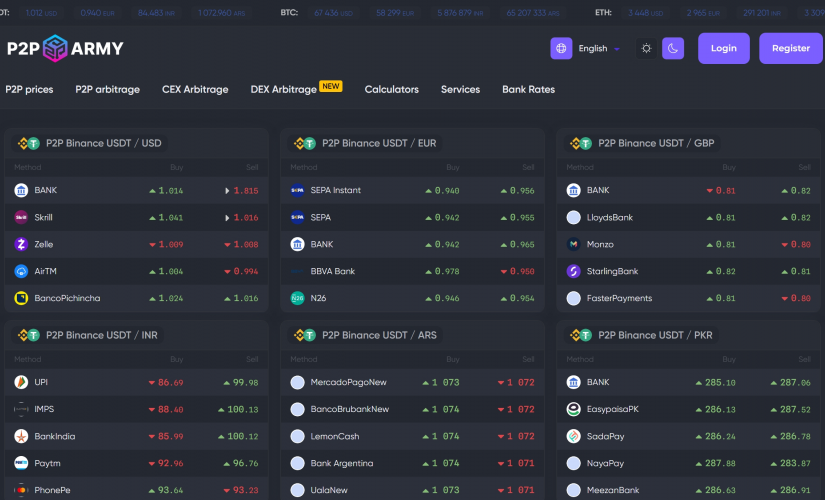Click the N26 payment icon
Viewport: 825px width, 500px height.
[297, 298]
